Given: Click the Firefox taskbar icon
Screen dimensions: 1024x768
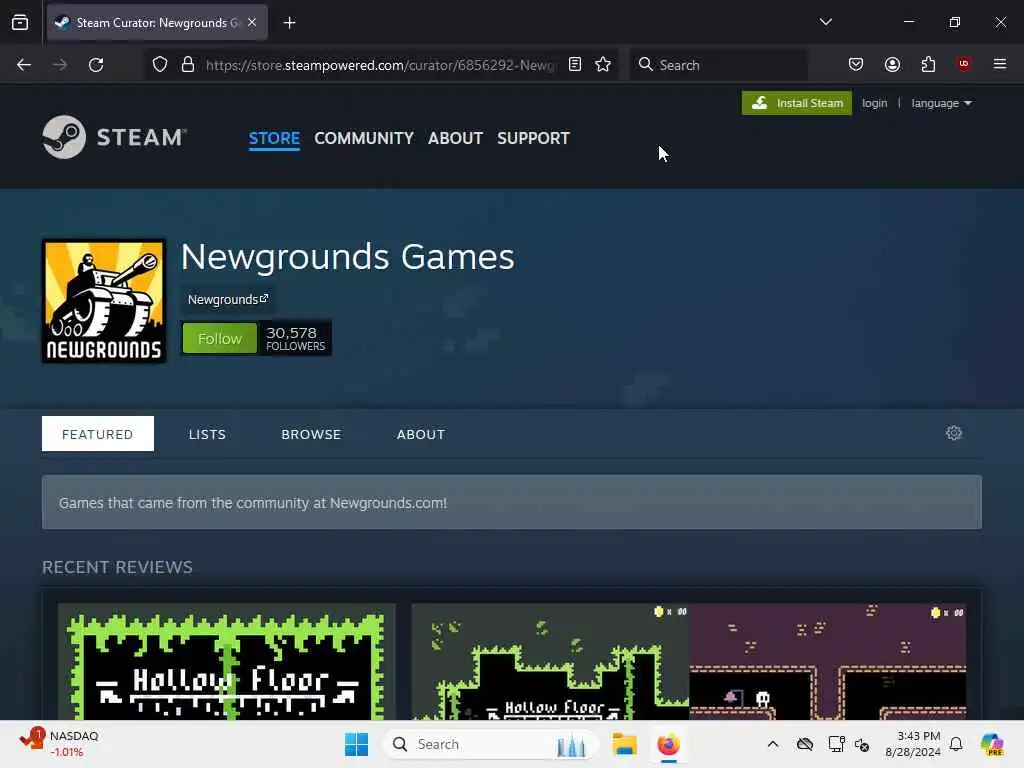Looking at the screenshot, I should [669, 744].
